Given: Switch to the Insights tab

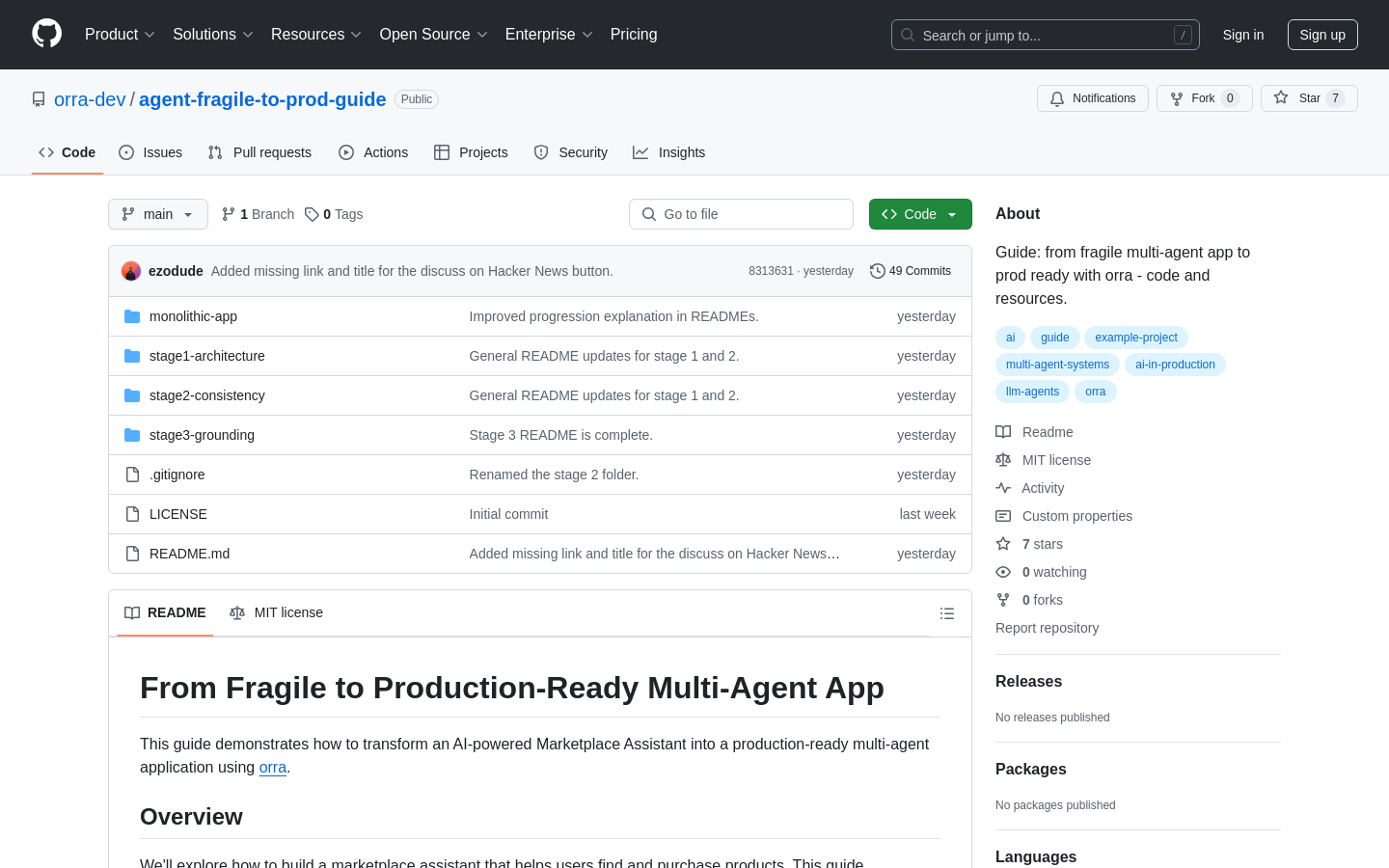Looking at the screenshot, I should (x=669, y=152).
